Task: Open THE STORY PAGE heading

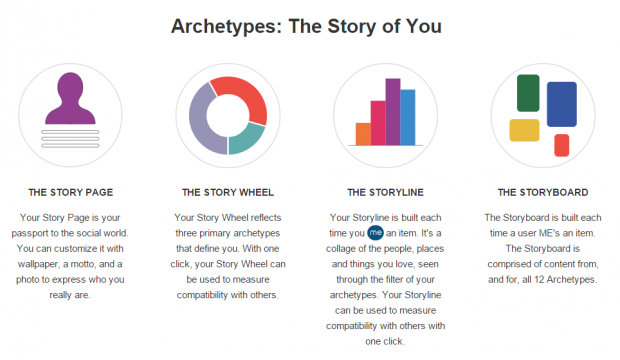Action: (71, 192)
